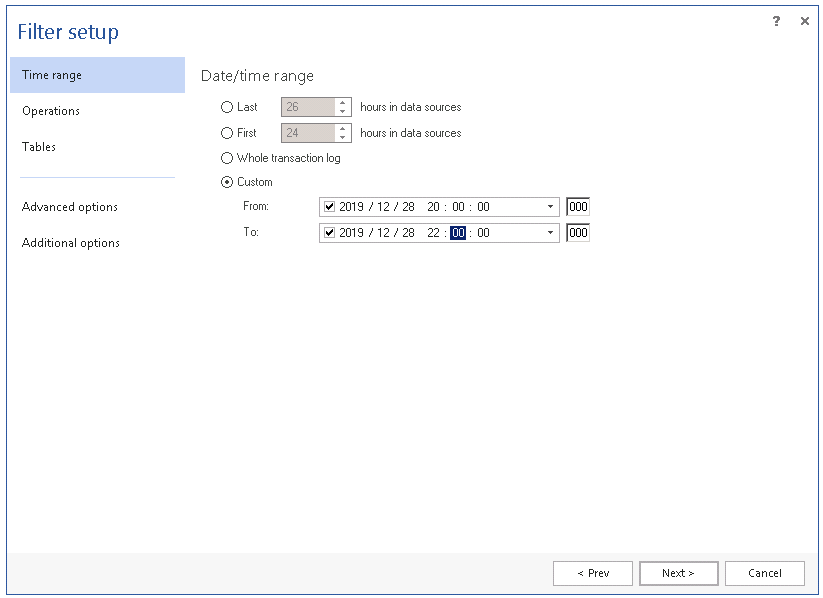Select the Custom time range option

click(227, 182)
